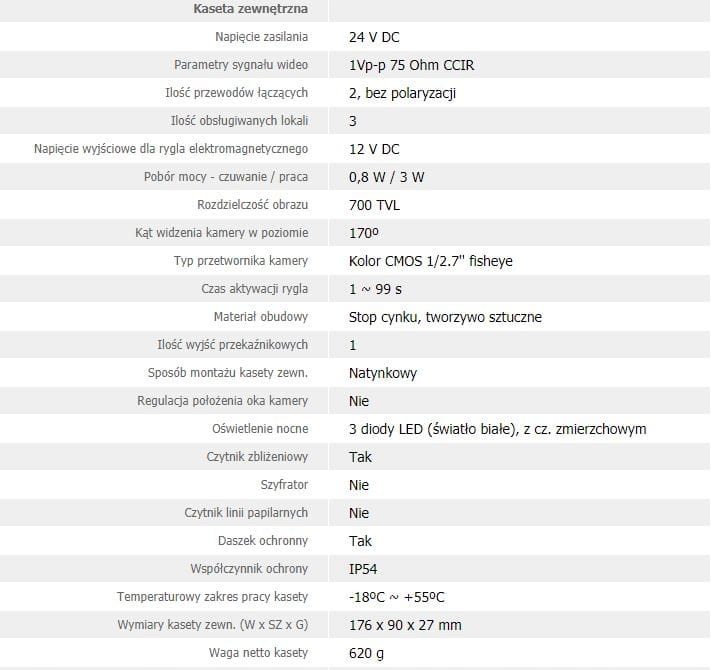
Task: Click 'Ilość przewodów łączących' row label
Action: click(x=238, y=93)
